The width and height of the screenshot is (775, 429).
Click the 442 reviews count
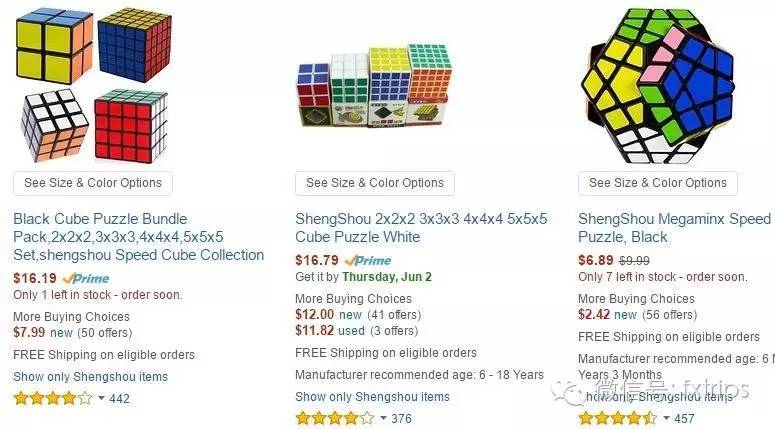120,398
